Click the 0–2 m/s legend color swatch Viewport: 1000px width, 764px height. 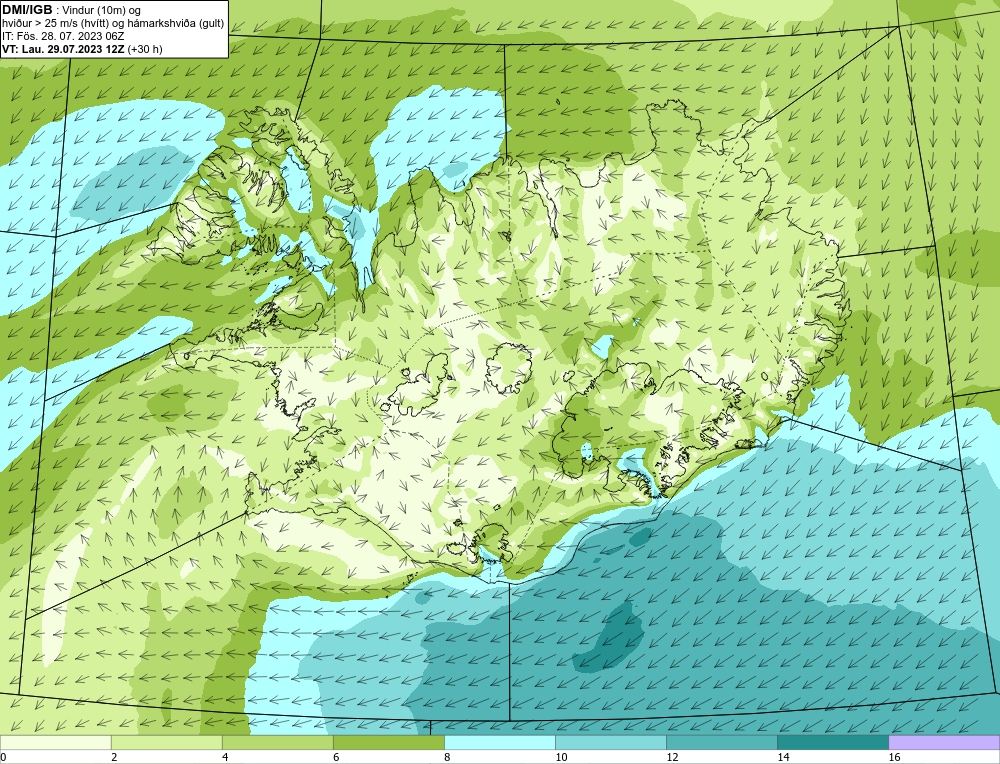[x=55, y=742]
